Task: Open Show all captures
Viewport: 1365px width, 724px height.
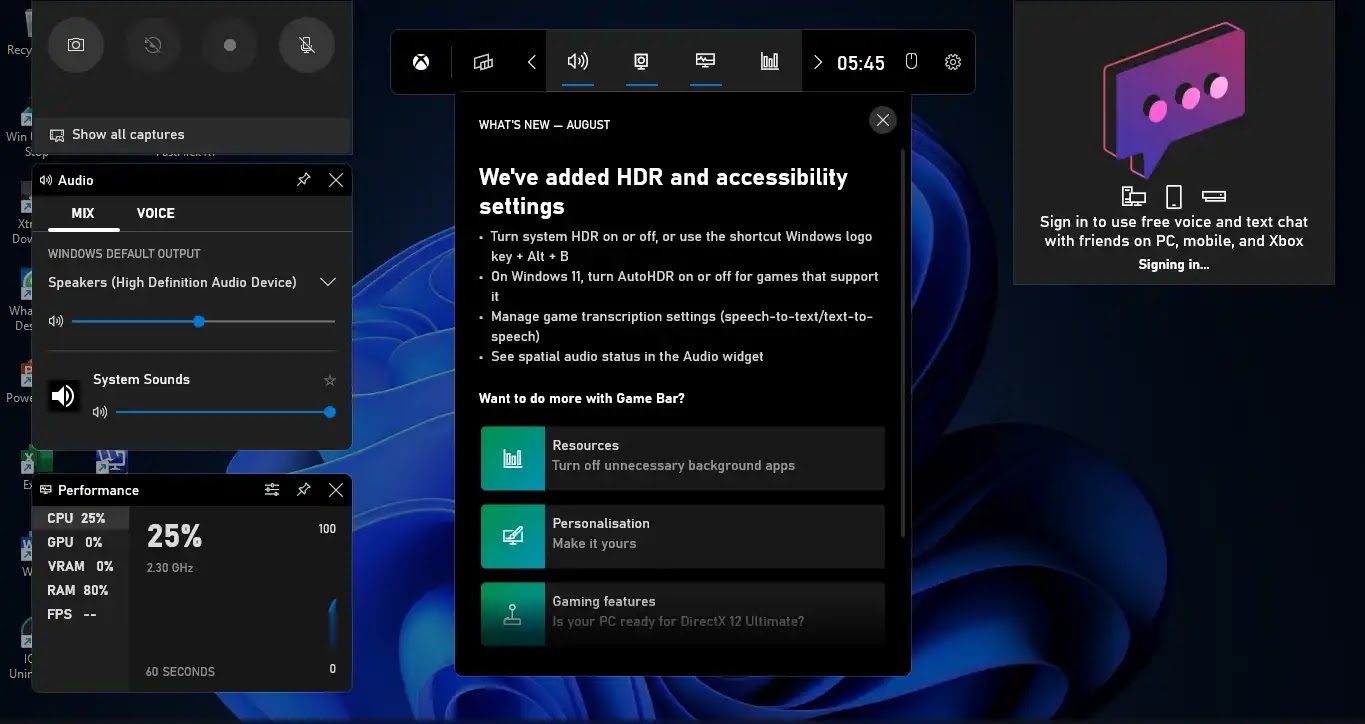Action: click(x=193, y=134)
